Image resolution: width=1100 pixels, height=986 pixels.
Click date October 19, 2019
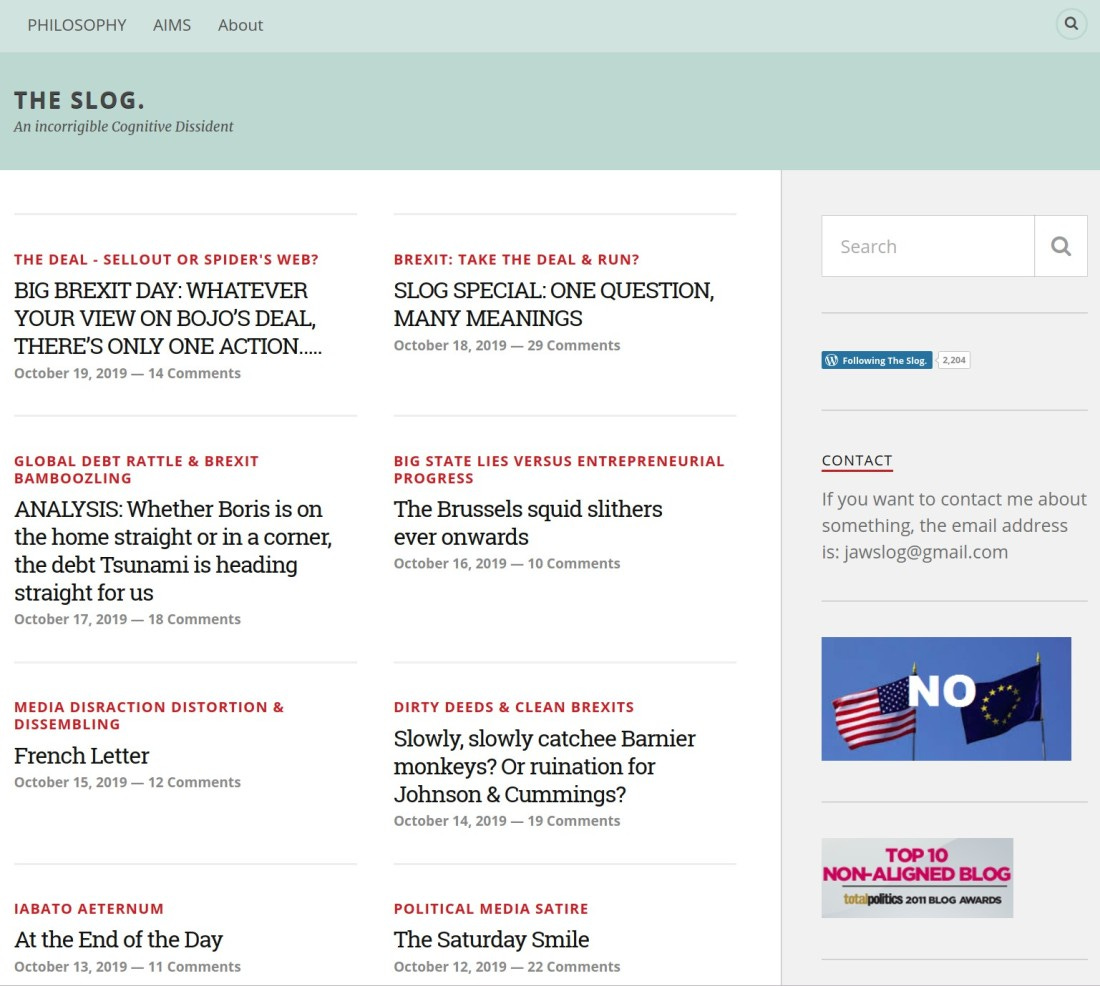point(70,373)
